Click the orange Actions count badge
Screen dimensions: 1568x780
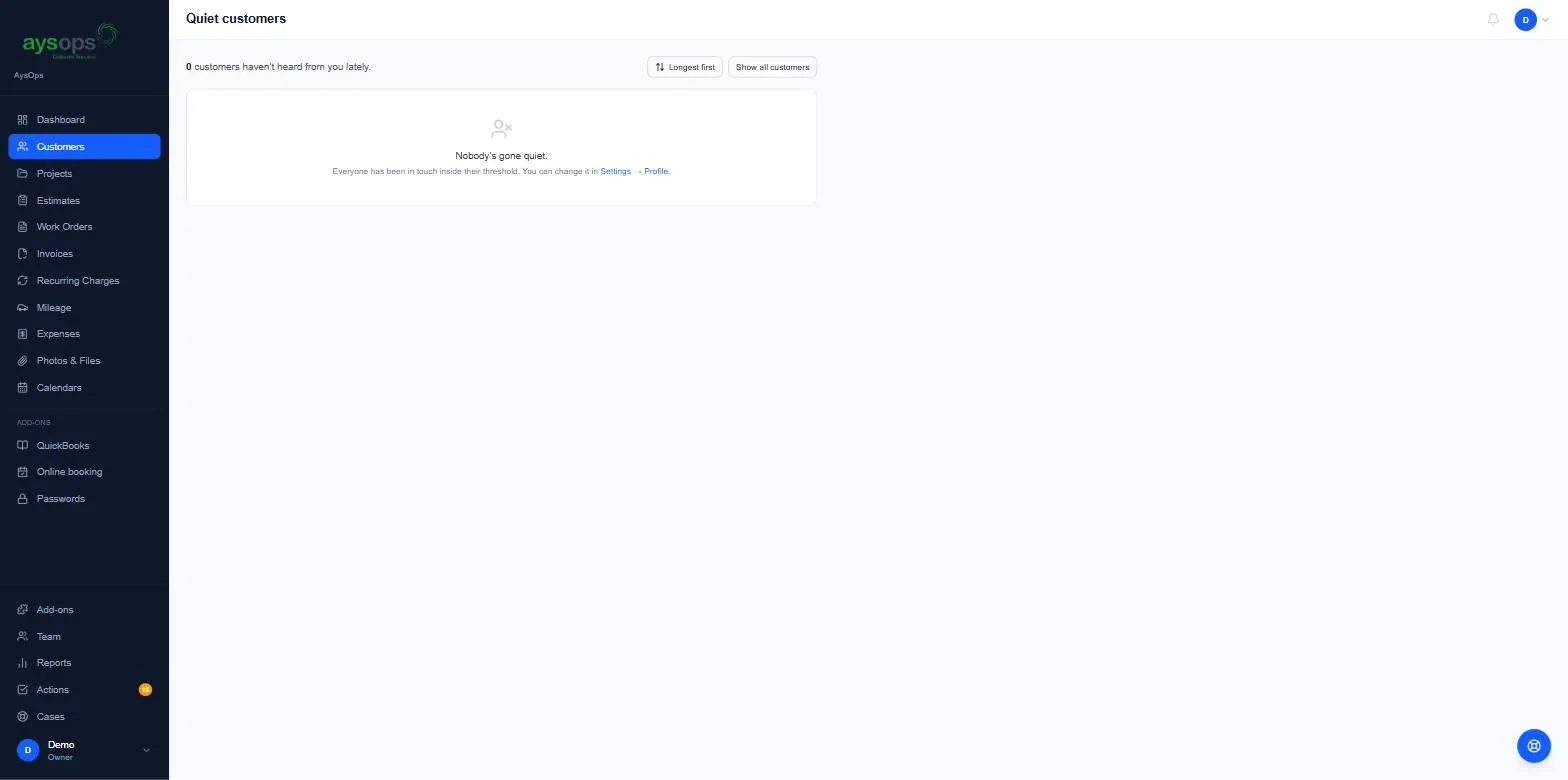(145, 690)
